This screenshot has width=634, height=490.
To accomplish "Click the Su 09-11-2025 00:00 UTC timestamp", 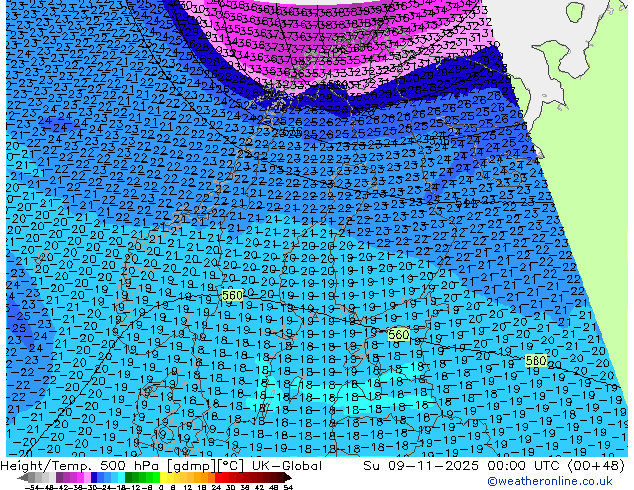I will (463, 466).
